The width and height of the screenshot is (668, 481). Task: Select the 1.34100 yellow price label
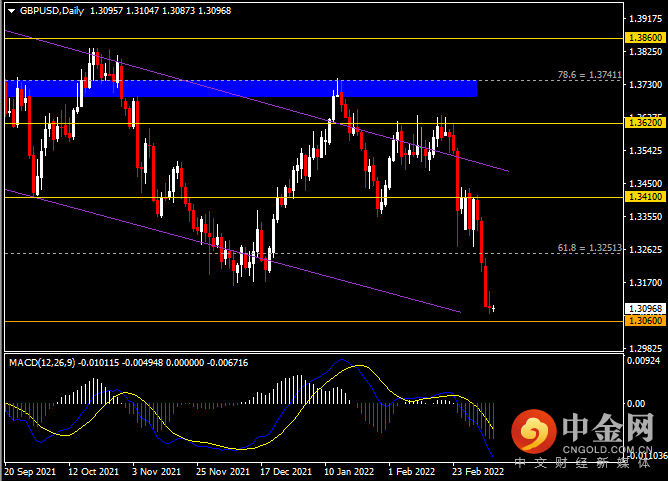645,196
